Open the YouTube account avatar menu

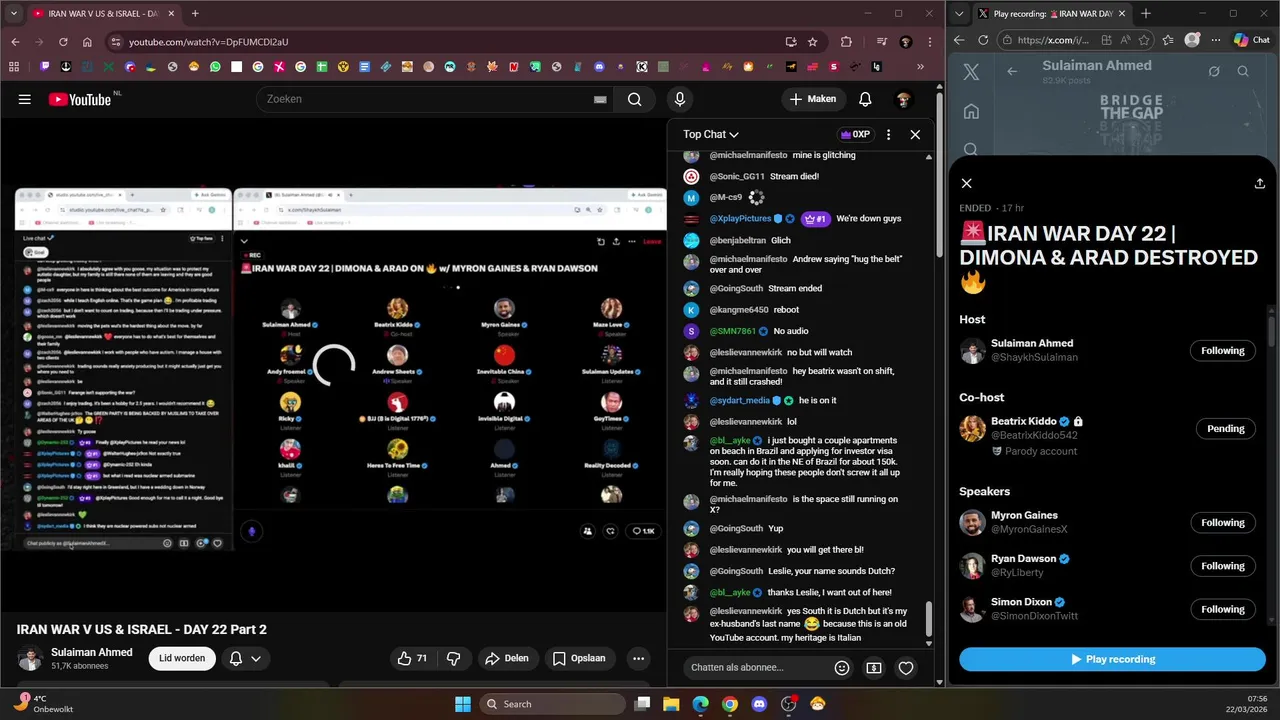pos(903,99)
